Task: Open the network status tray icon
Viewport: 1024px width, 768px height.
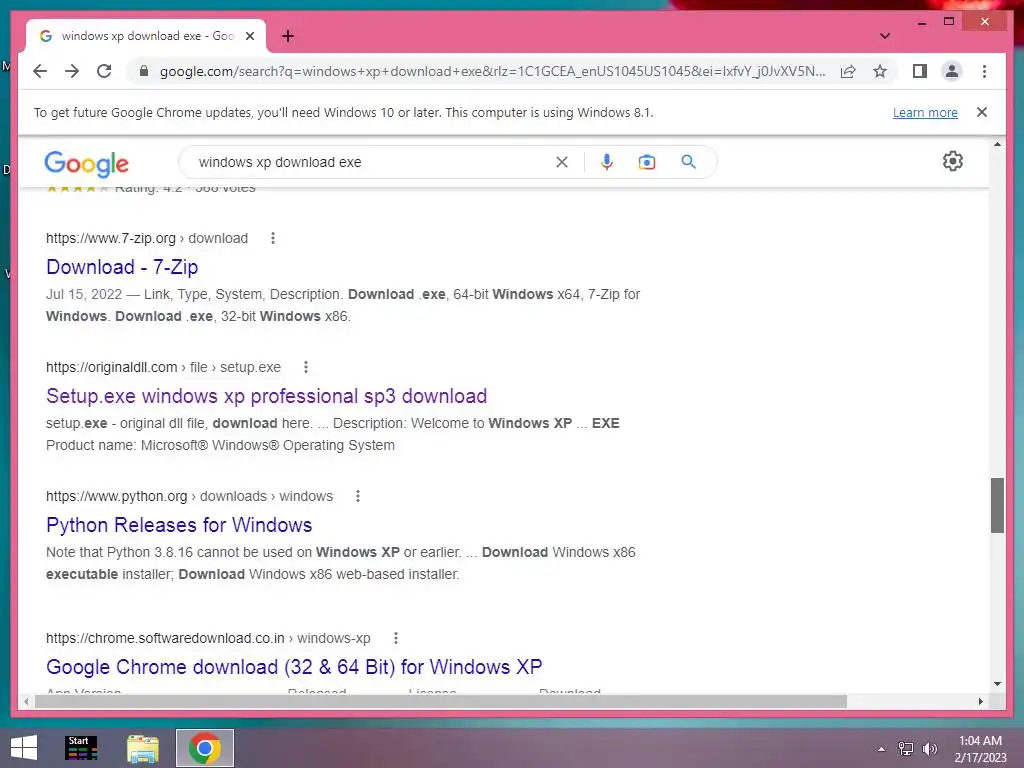Action: coord(905,749)
